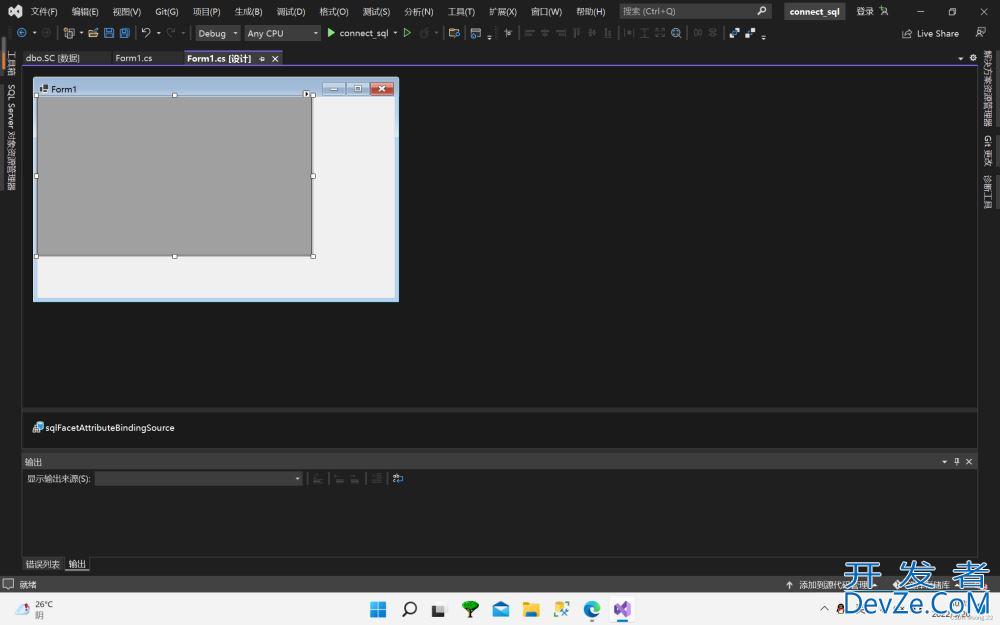Close the Form1.cs [设计] tab
Image resolution: width=1000 pixels, height=625 pixels.
pyautogui.click(x=275, y=59)
